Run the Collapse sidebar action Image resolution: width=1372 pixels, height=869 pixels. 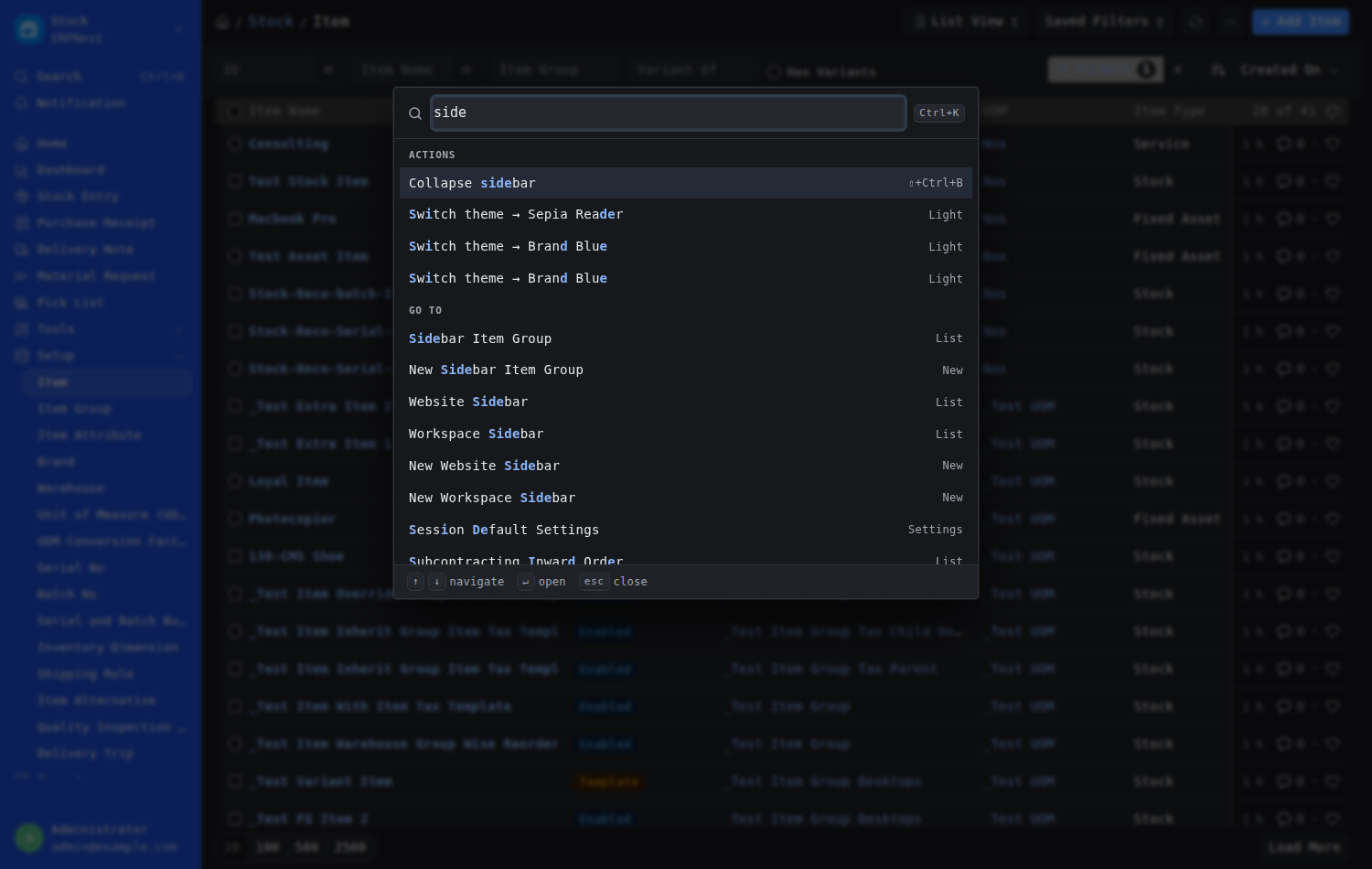(686, 183)
